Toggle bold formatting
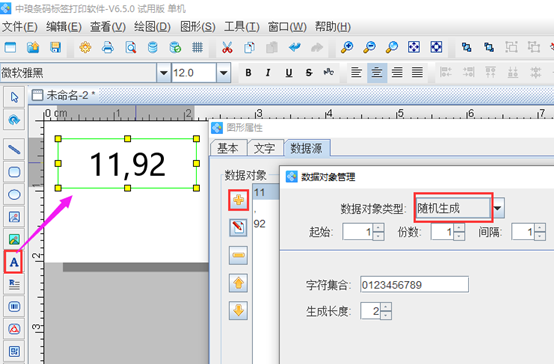 click(248, 73)
